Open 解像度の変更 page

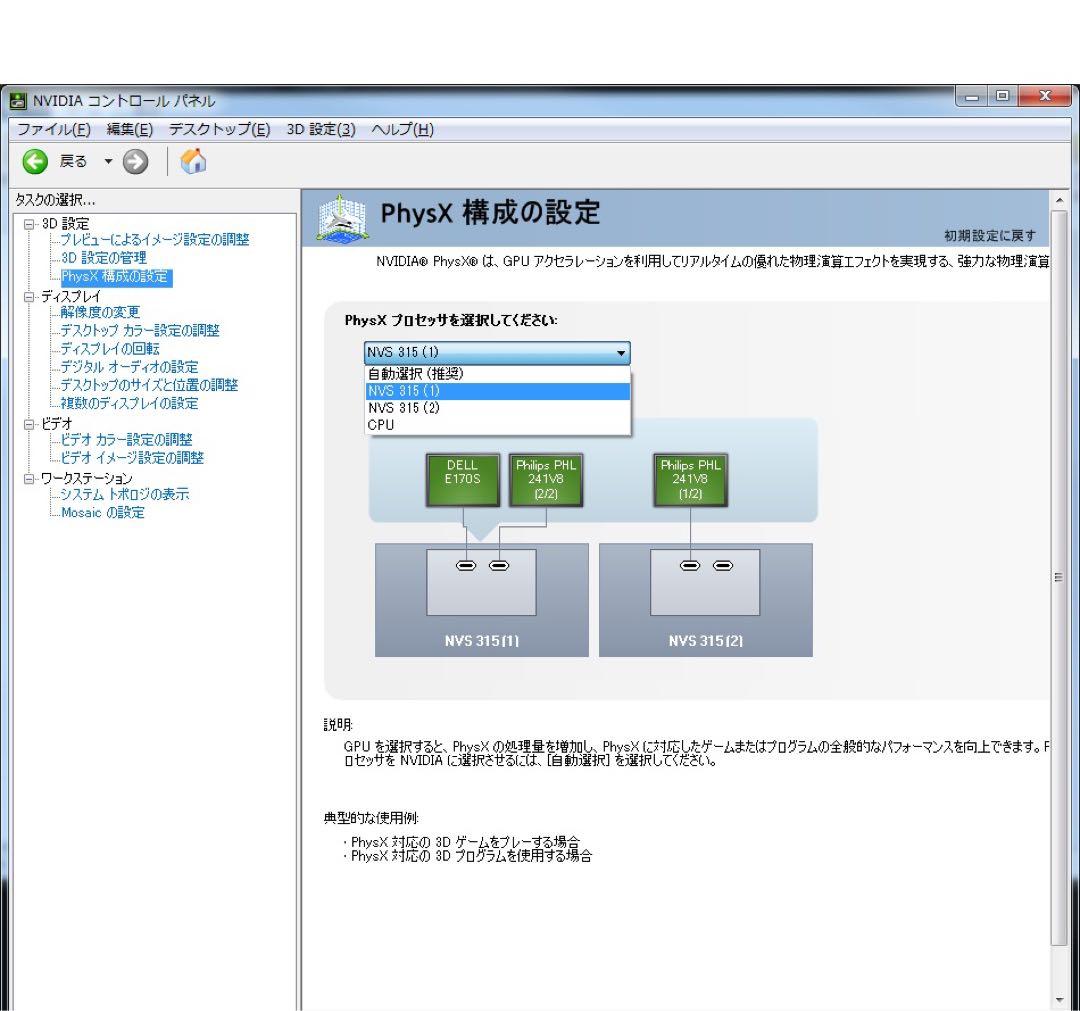click(x=100, y=312)
